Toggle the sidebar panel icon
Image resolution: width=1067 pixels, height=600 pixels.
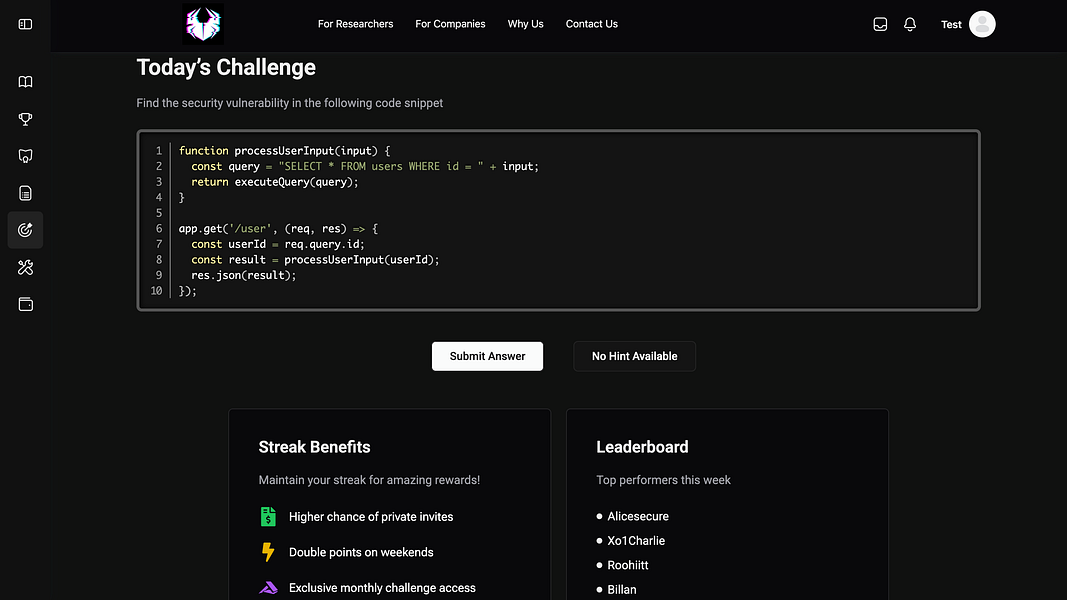point(25,24)
